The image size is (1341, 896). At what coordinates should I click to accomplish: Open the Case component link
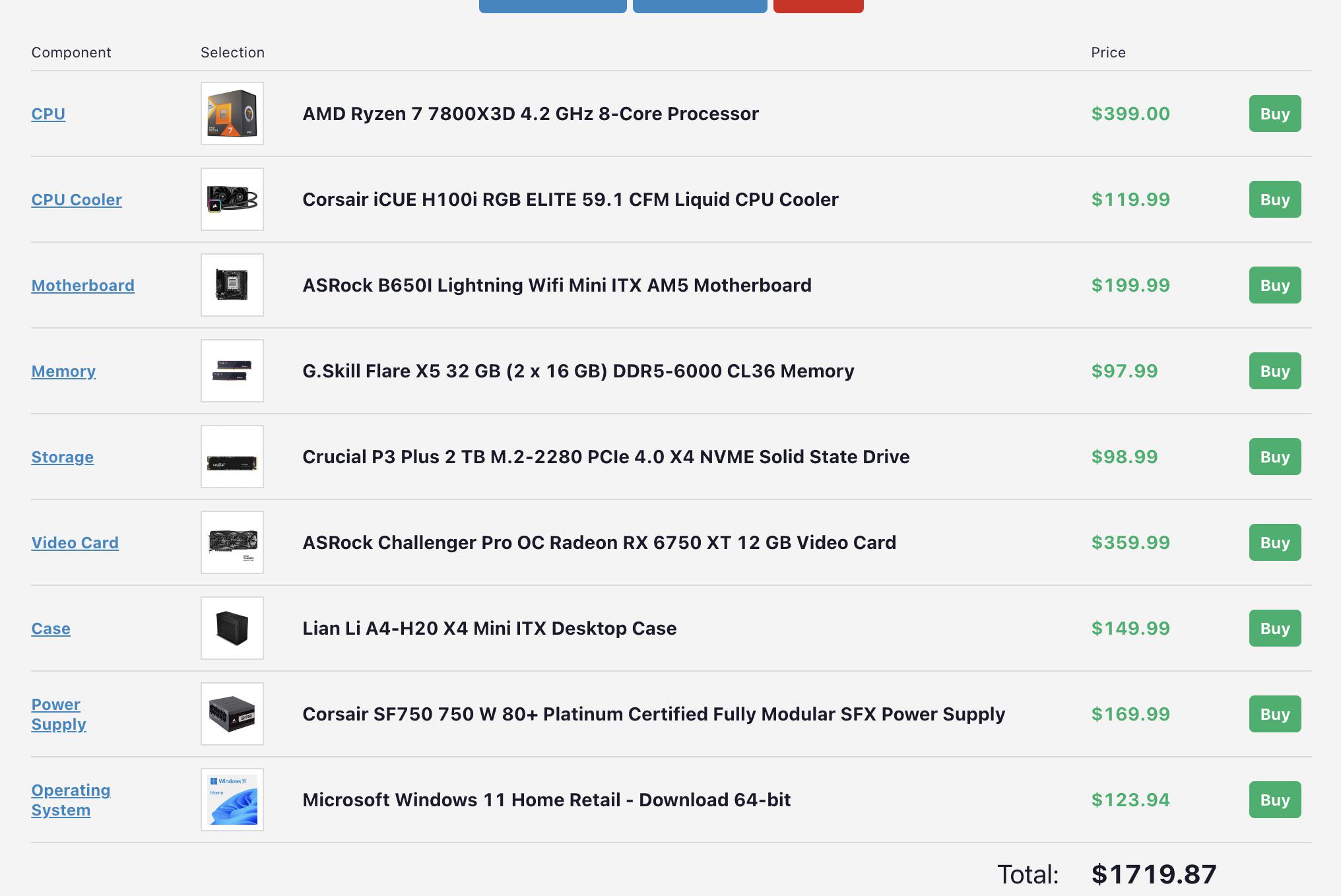point(51,628)
